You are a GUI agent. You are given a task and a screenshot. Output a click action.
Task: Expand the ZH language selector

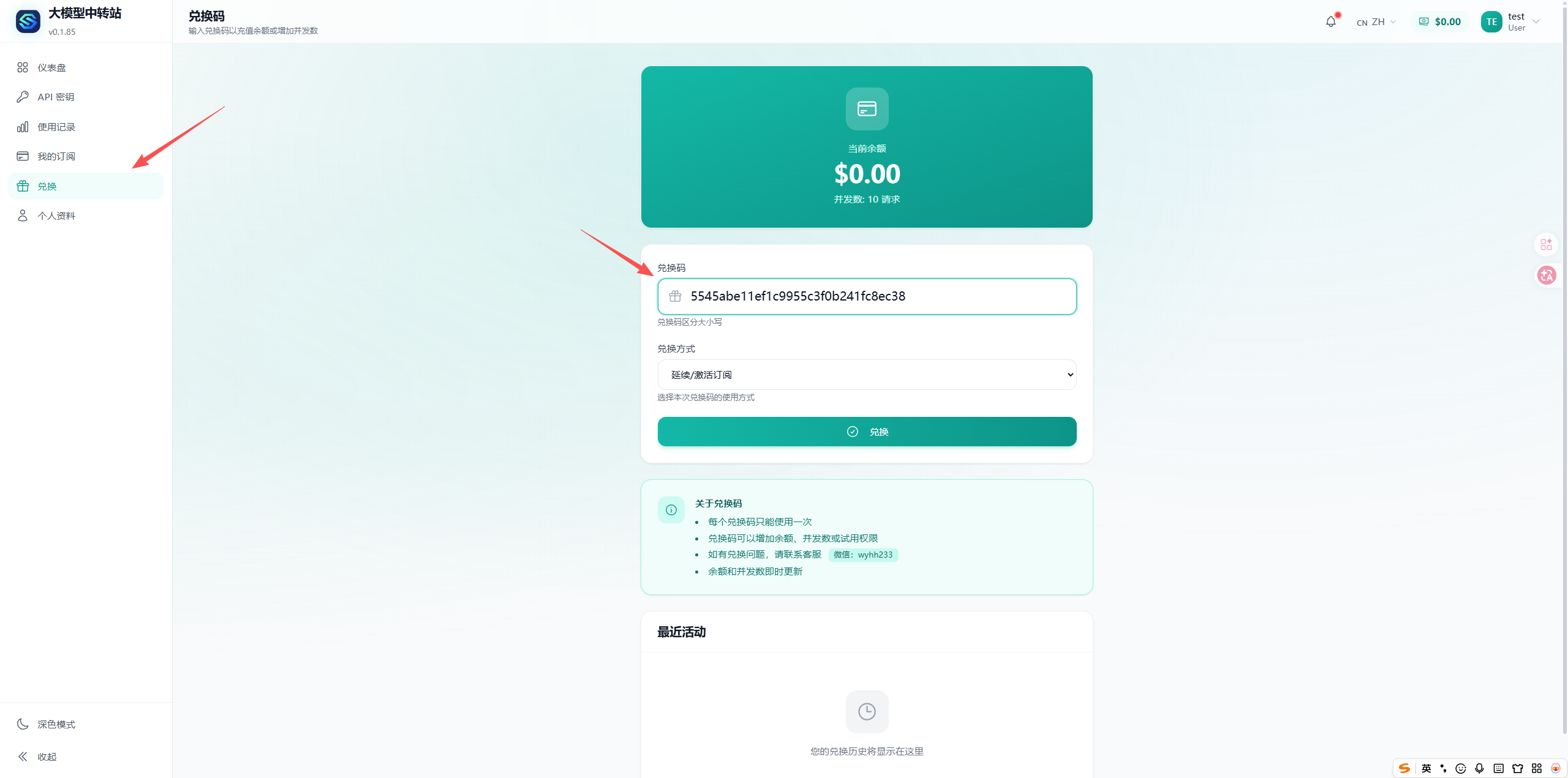coord(1376,22)
